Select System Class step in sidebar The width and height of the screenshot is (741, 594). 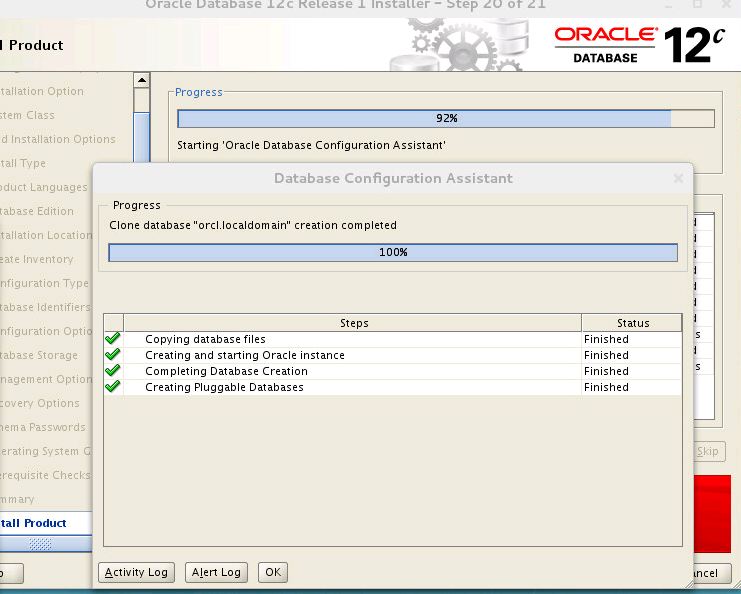[x=27, y=115]
